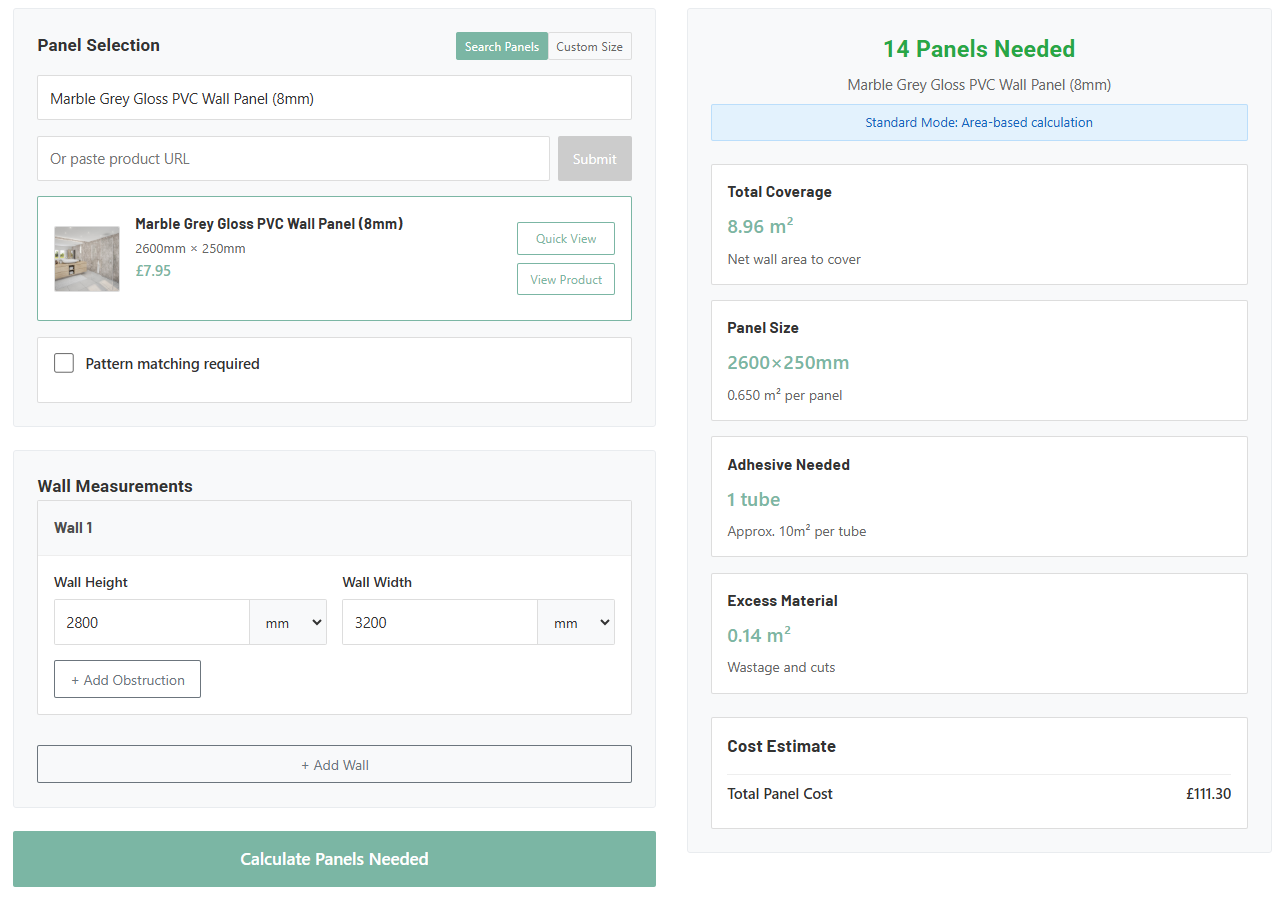The height and width of the screenshot is (911, 1285).
Task: Switch to the Custom Size tab
Action: click(x=589, y=47)
